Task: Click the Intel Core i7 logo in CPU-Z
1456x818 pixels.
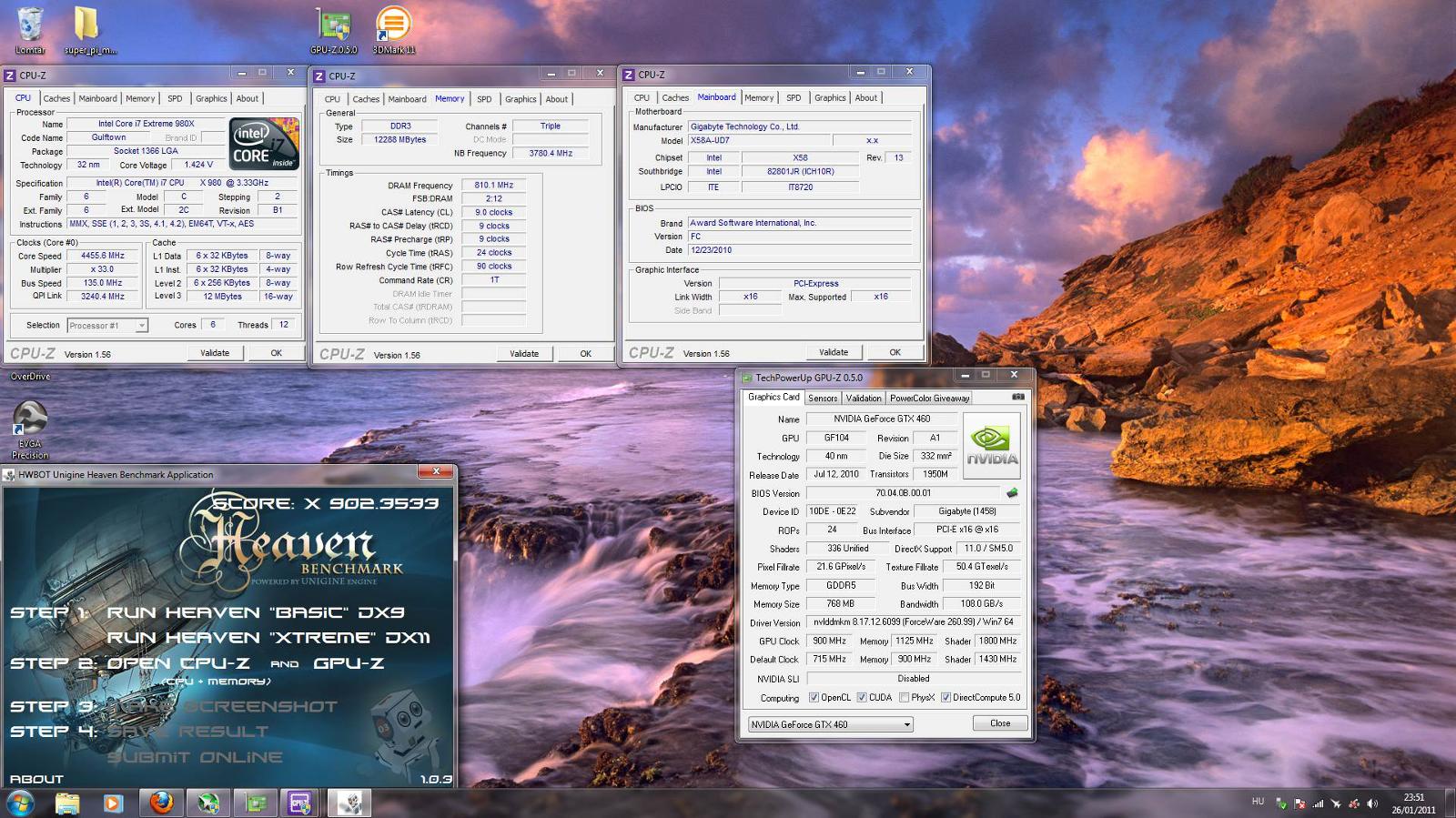Action: click(x=264, y=142)
